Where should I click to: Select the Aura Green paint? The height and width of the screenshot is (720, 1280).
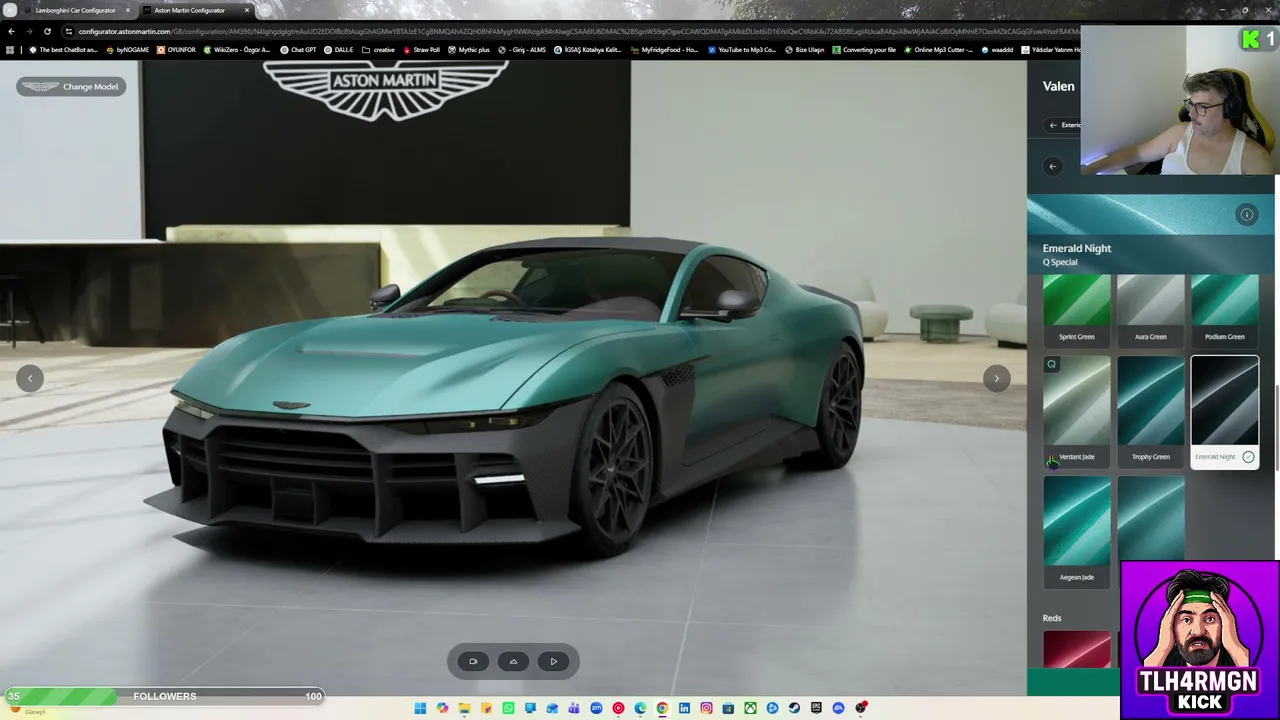pyautogui.click(x=1151, y=310)
